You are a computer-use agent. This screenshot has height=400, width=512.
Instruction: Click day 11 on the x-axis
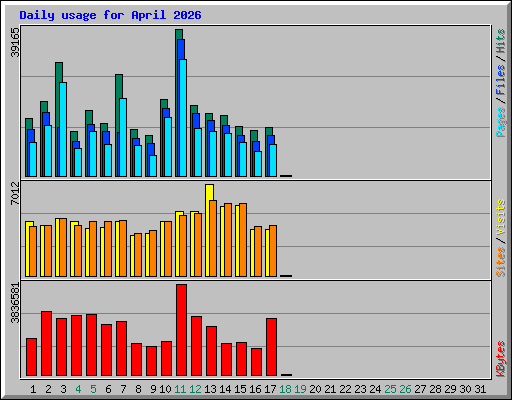pos(180,389)
